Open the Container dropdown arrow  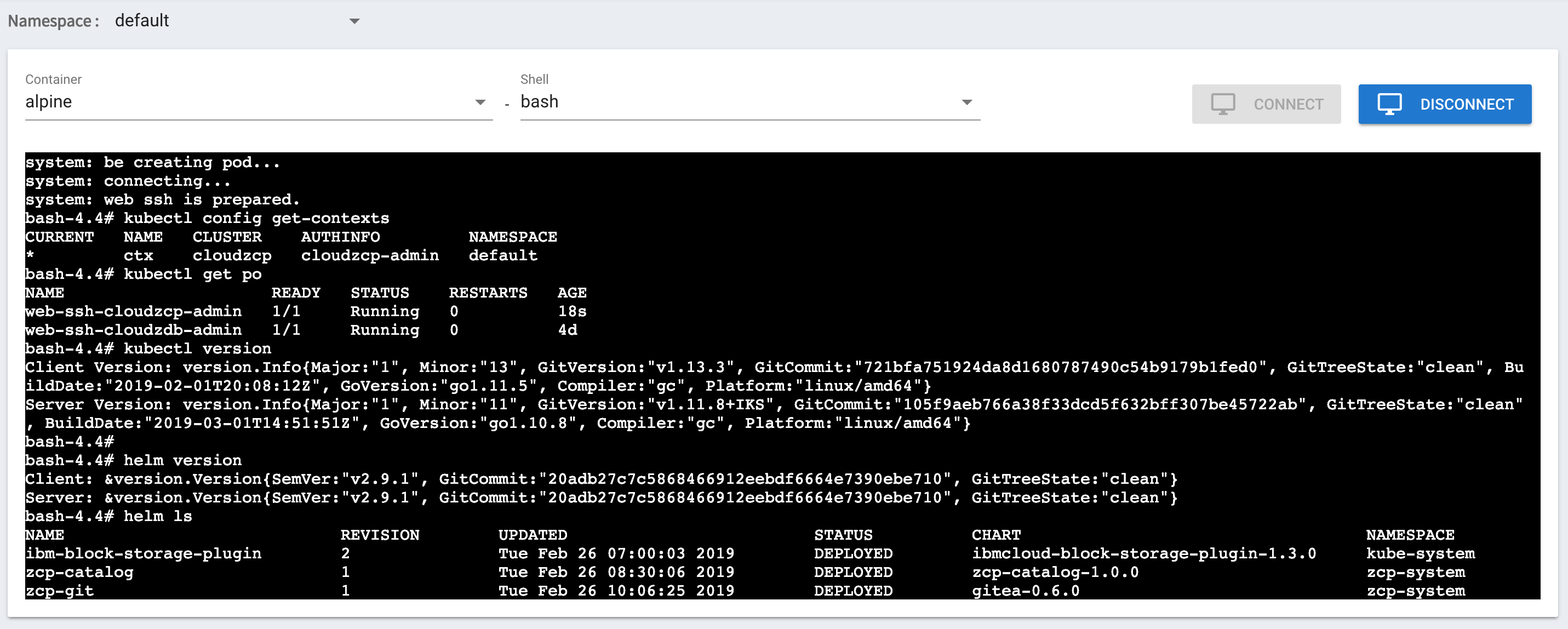(480, 102)
